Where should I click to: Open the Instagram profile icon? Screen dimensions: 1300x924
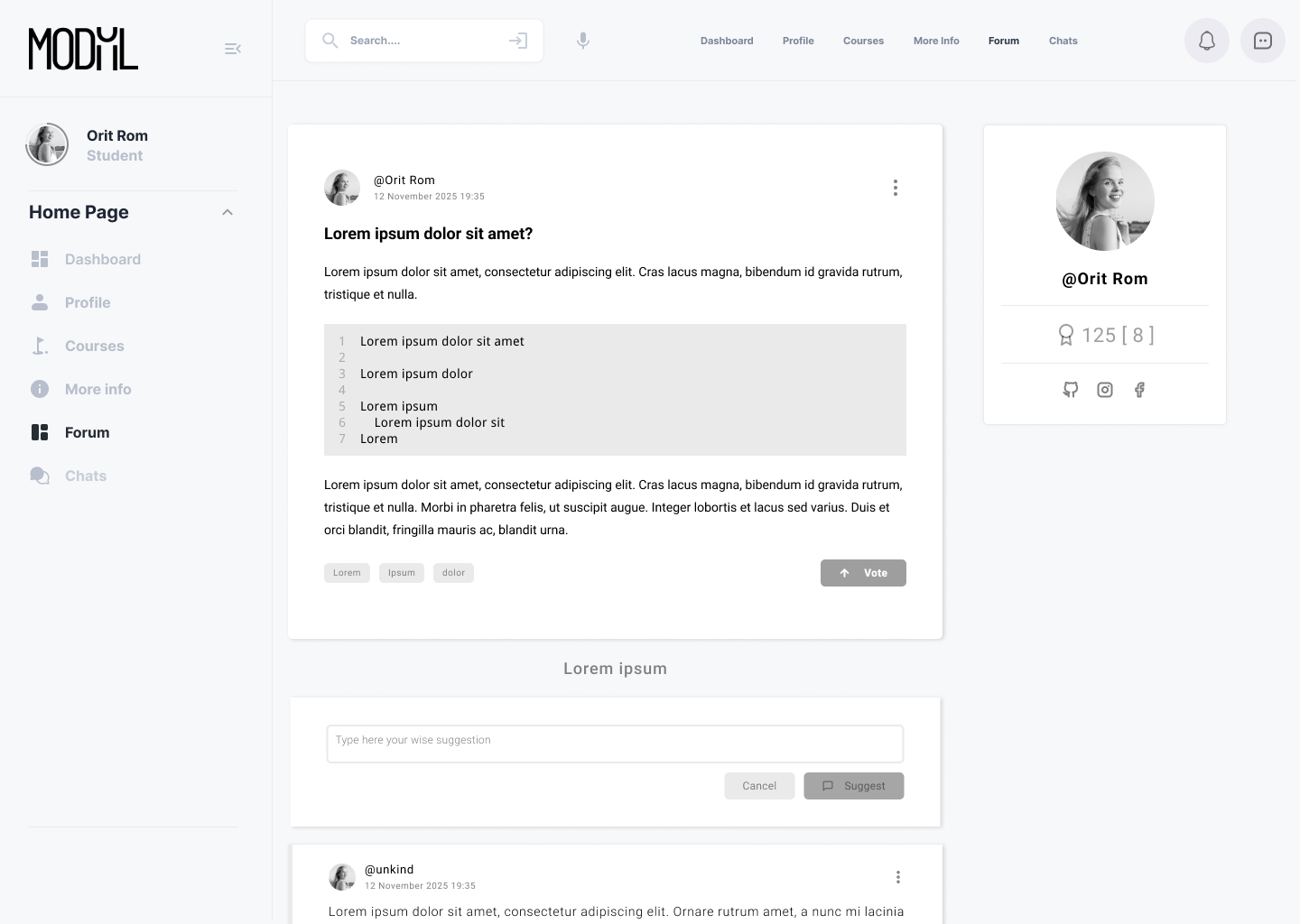pos(1105,390)
